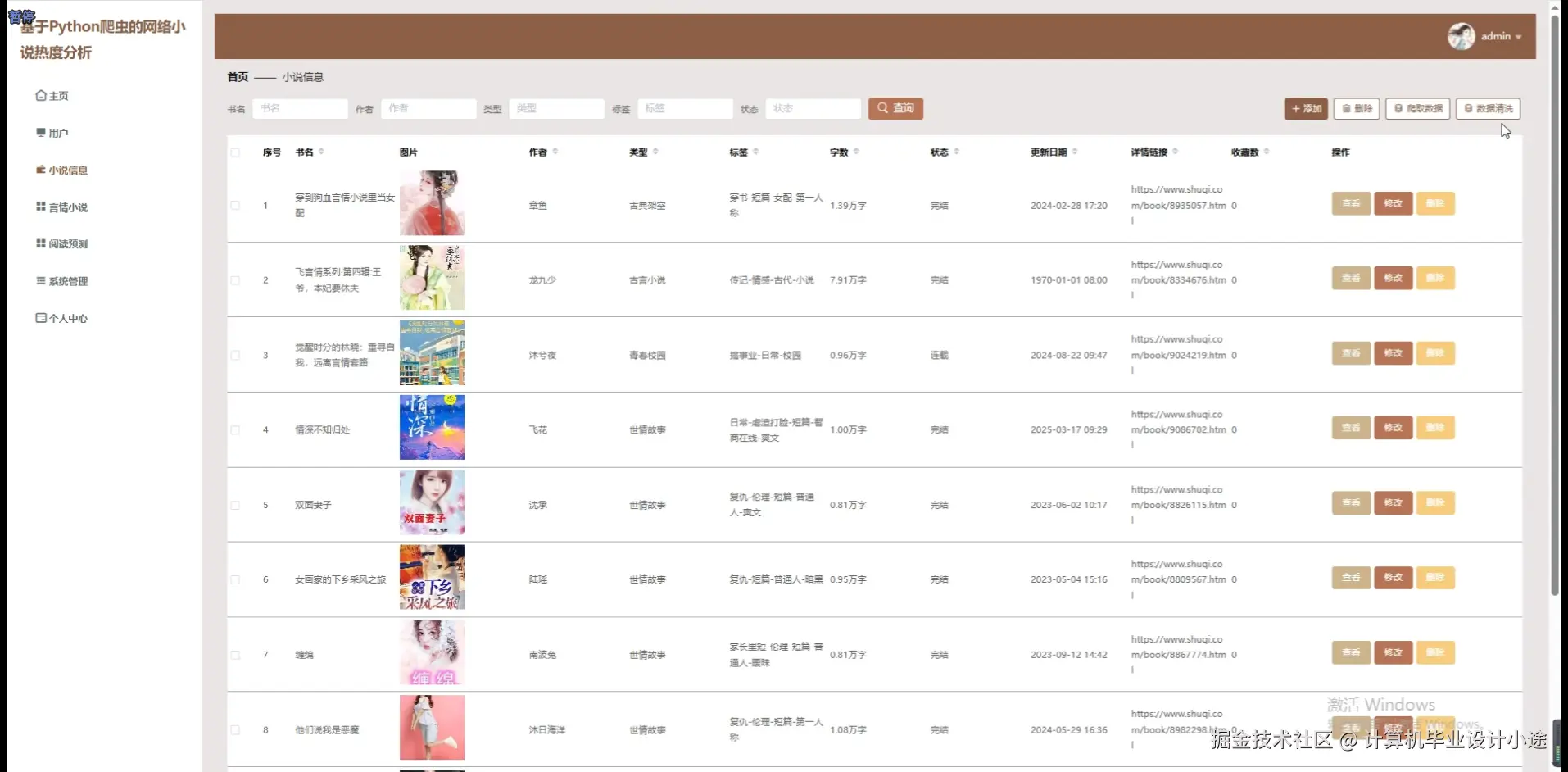Image resolution: width=1568 pixels, height=772 pixels.
Task: Click the date 2024-08-22 09:47
Action: 1068,356
